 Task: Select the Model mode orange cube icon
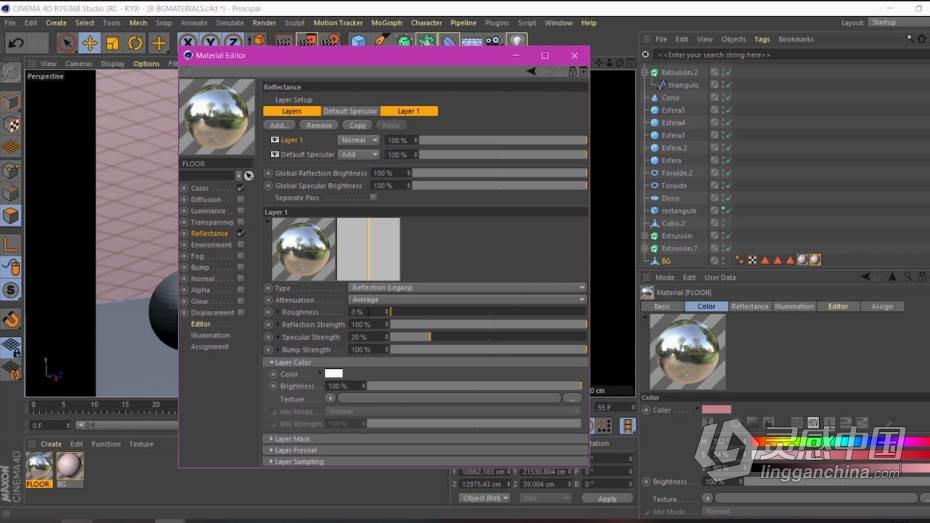[11, 216]
